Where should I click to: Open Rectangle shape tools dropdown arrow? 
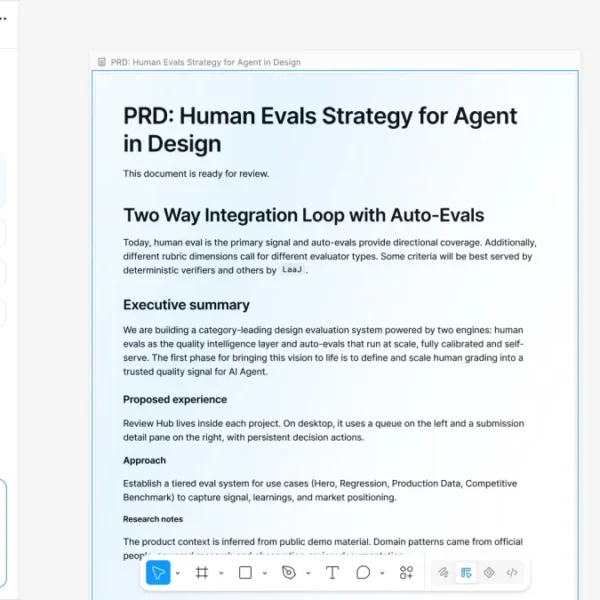tap(264, 573)
